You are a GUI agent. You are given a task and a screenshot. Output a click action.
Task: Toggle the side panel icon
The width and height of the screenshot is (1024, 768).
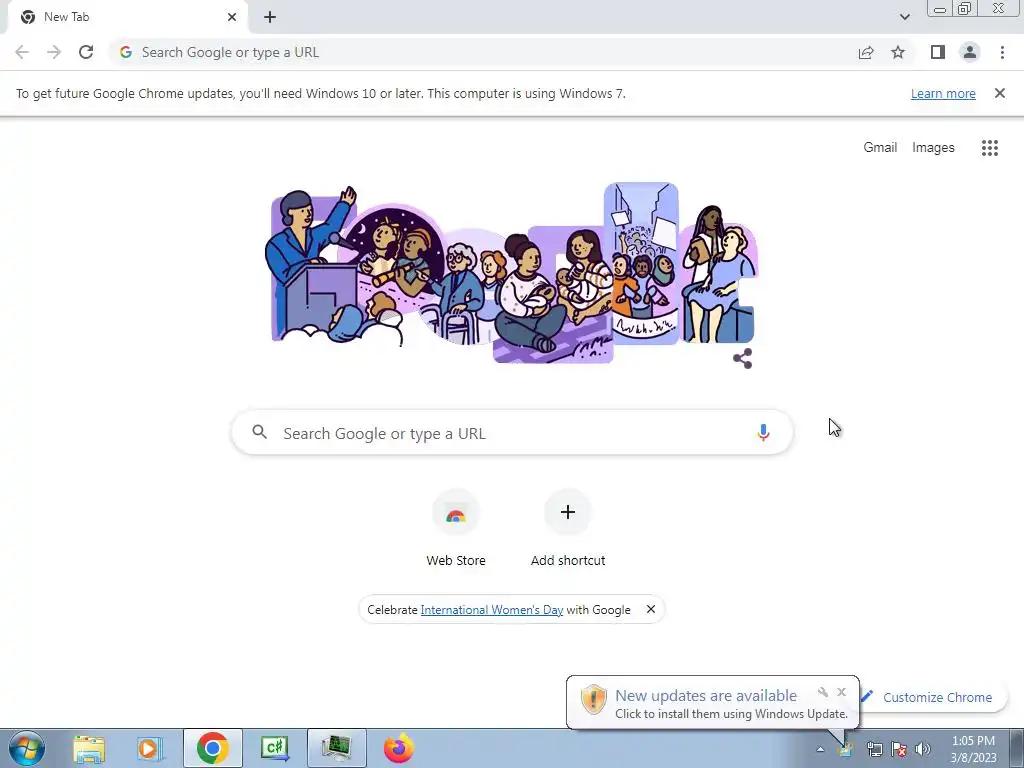pos(938,52)
